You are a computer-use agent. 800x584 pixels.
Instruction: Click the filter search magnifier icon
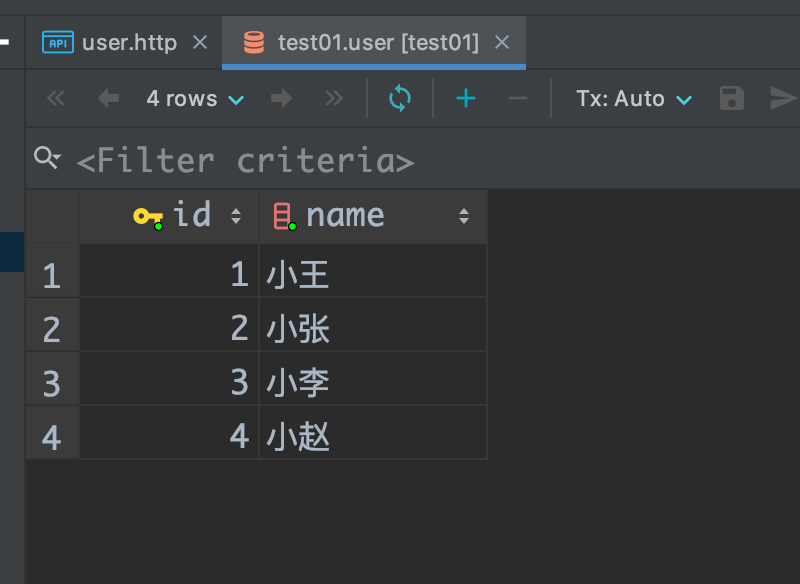click(46, 157)
